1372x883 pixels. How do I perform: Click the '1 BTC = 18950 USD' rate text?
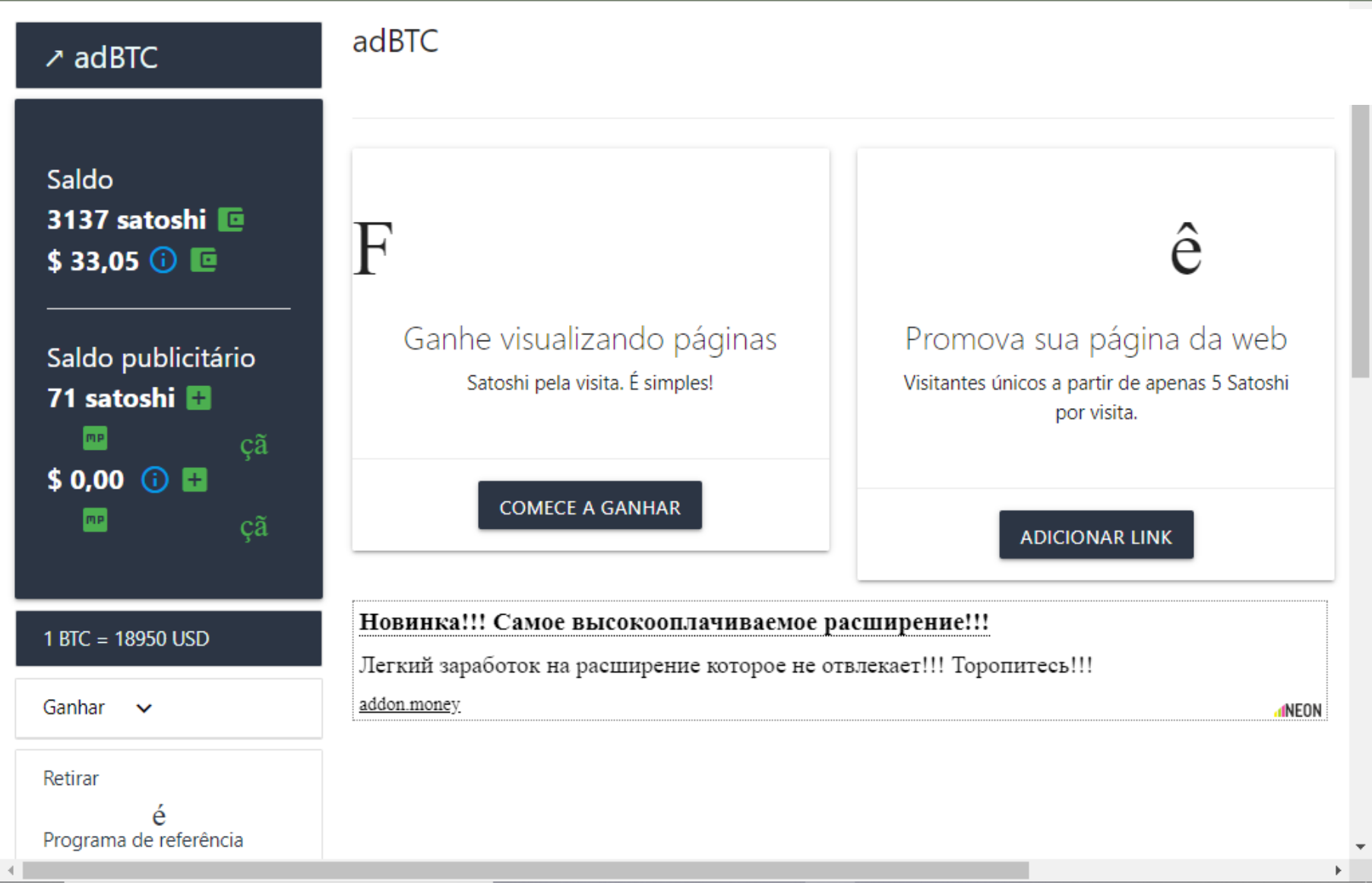pyautogui.click(x=126, y=639)
